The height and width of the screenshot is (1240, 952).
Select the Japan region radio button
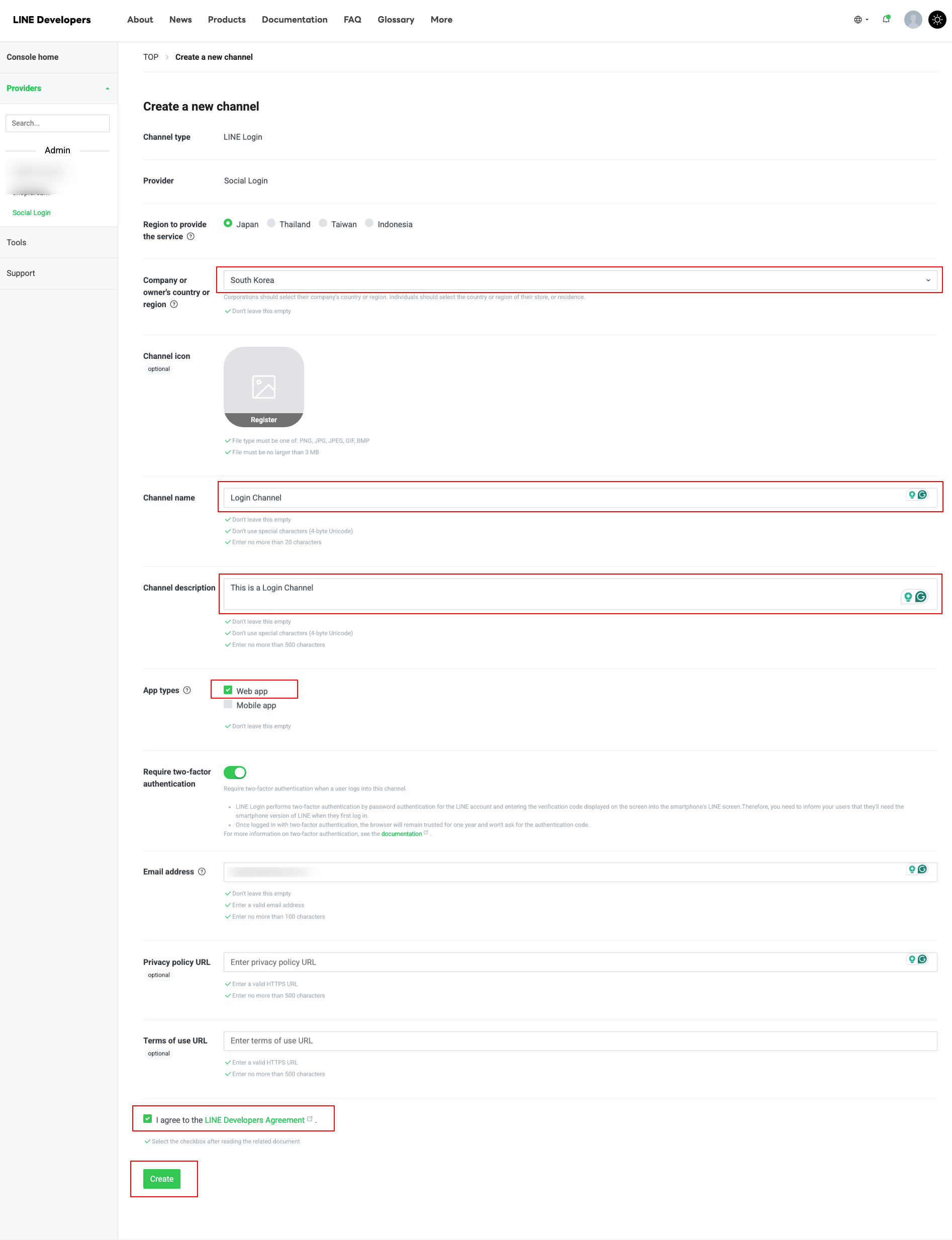(x=228, y=223)
